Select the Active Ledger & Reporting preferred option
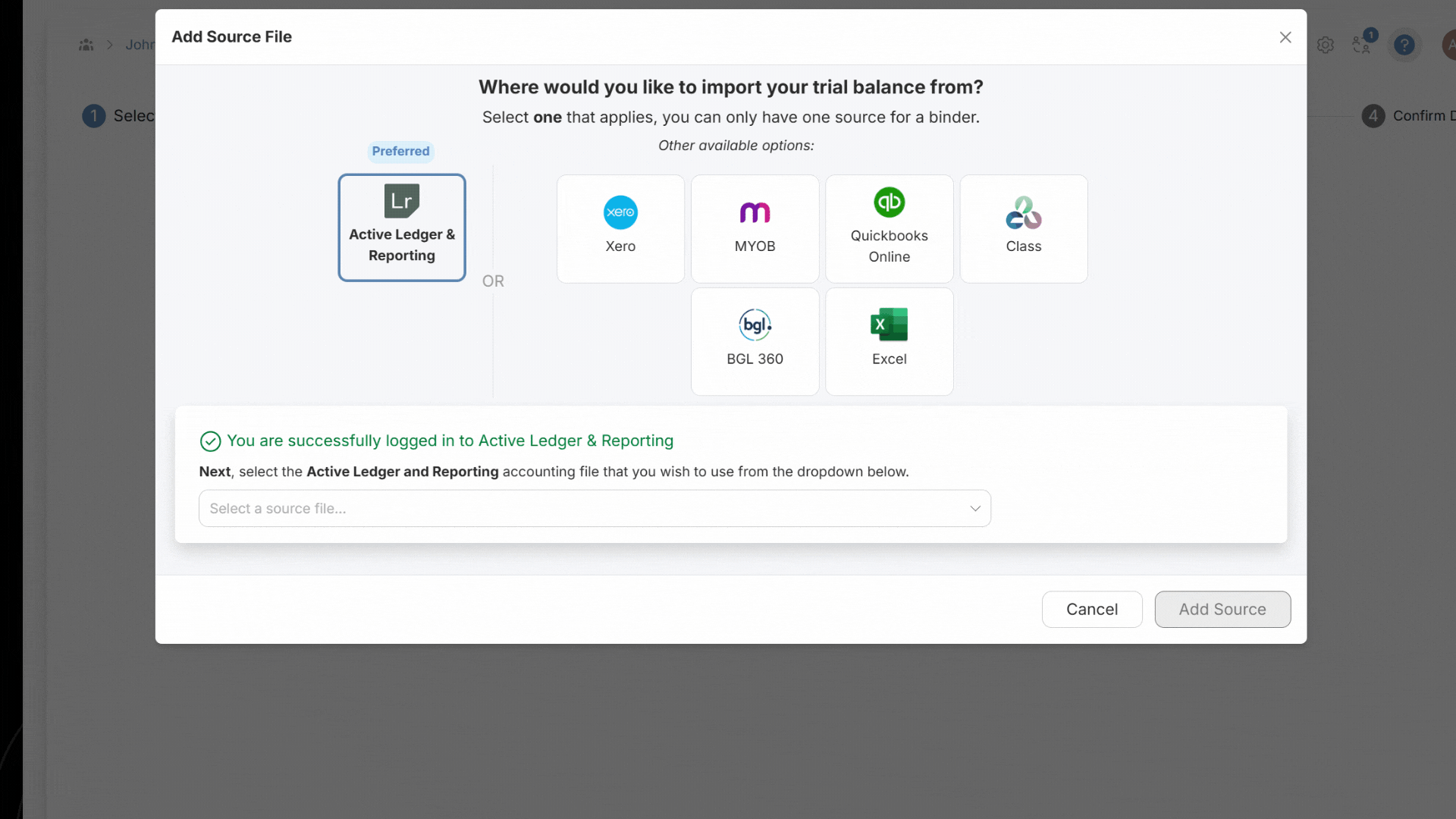This screenshot has height=819, width=1456. click(401, 227)
